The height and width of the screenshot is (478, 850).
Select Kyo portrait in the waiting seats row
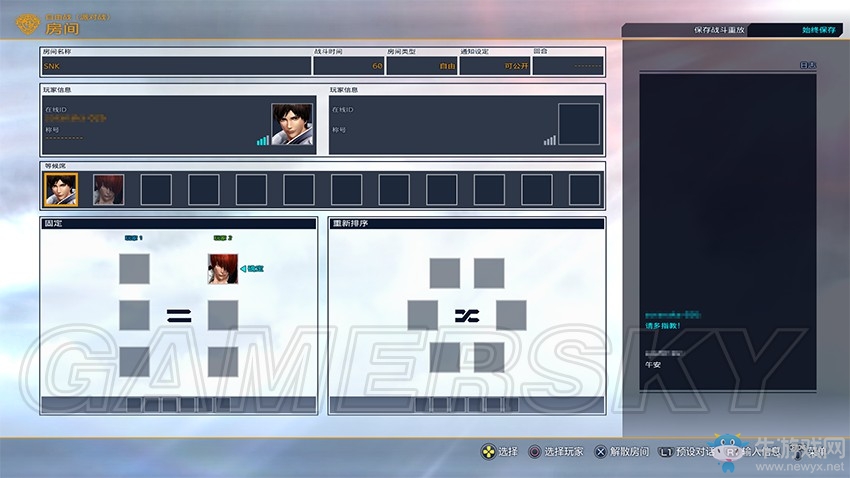(61, 190)
